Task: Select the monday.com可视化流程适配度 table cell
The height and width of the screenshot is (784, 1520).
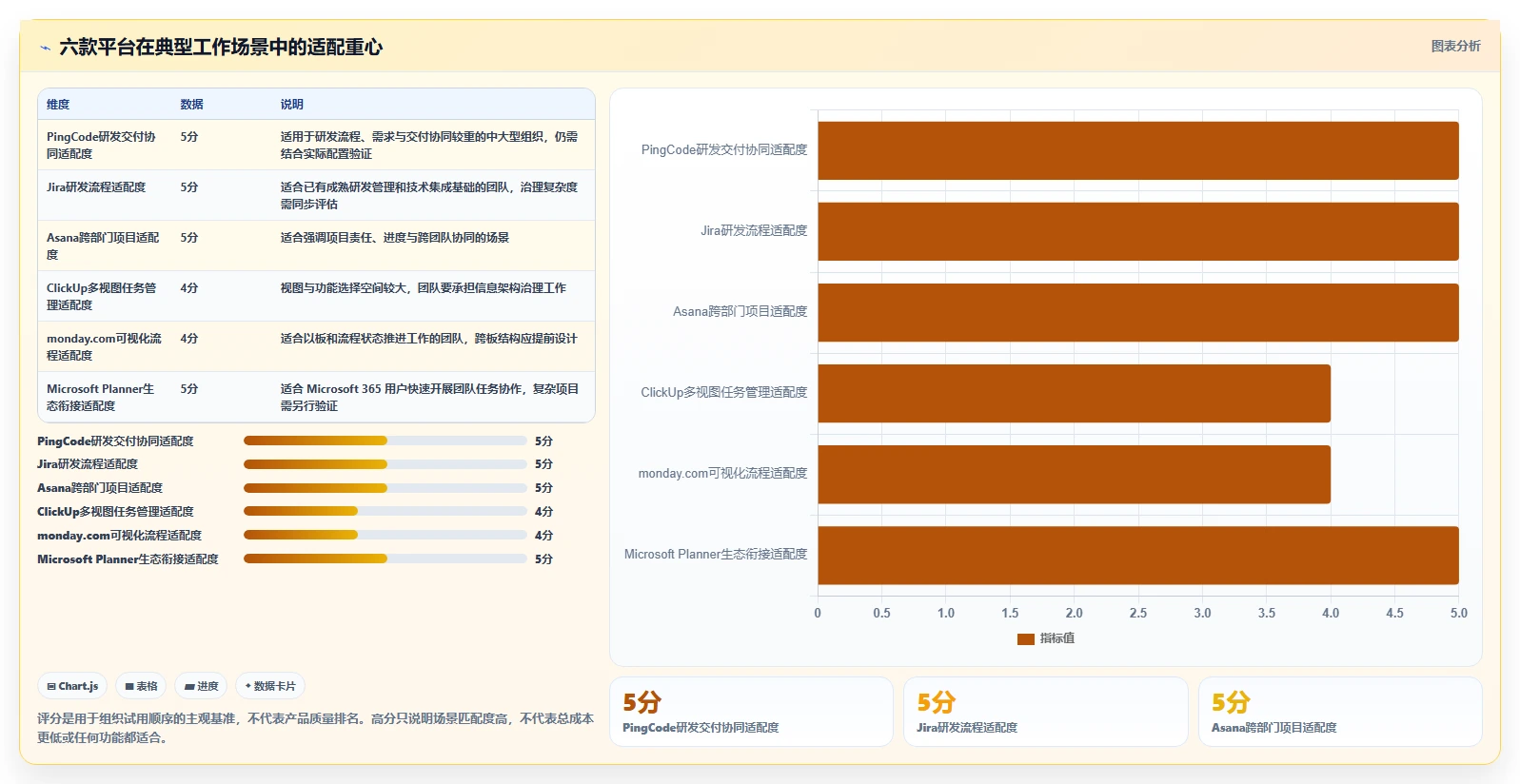Action: [x=105, y=346]
